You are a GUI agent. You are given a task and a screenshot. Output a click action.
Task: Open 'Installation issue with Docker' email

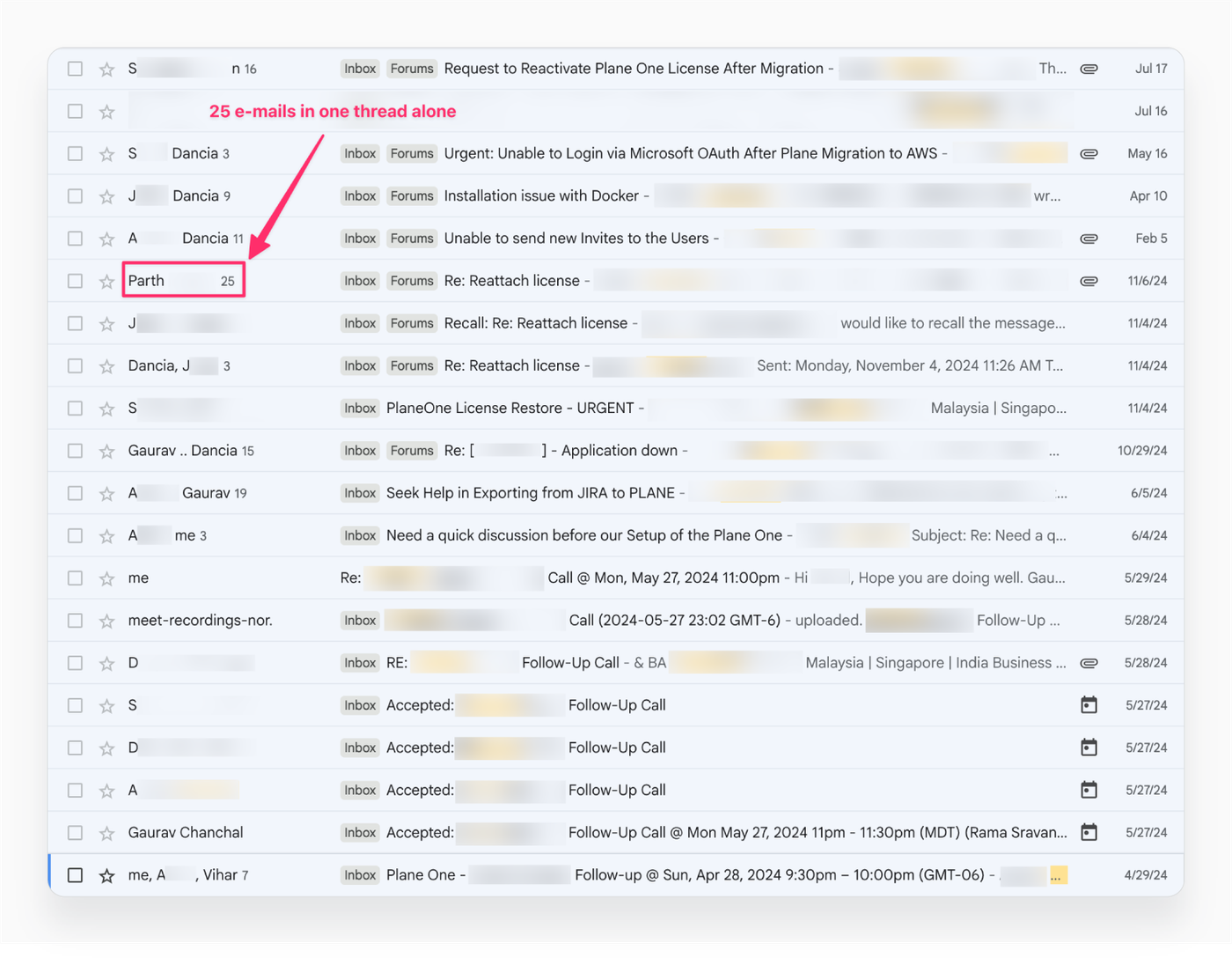(541, 195)
